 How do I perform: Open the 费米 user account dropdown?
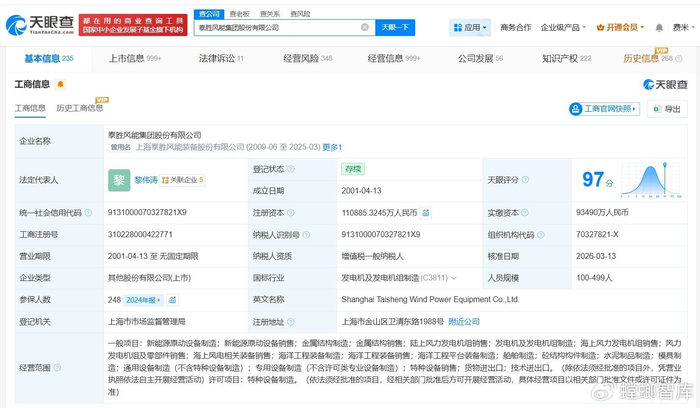(680, 28)
